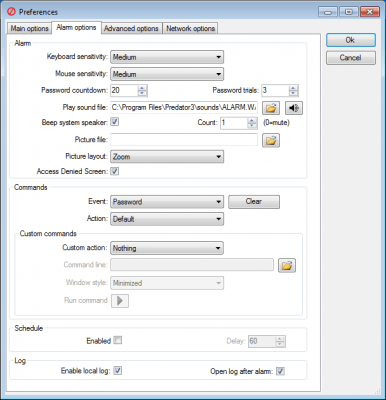Minimize the Preferences window
386x400 pixels.
[328, 12]
